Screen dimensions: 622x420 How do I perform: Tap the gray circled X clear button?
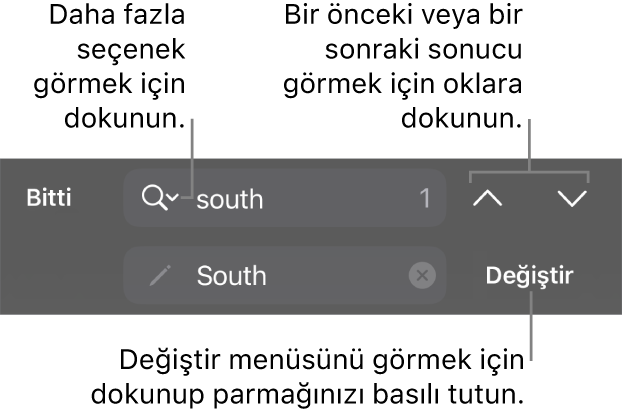[x=422, y=275]
